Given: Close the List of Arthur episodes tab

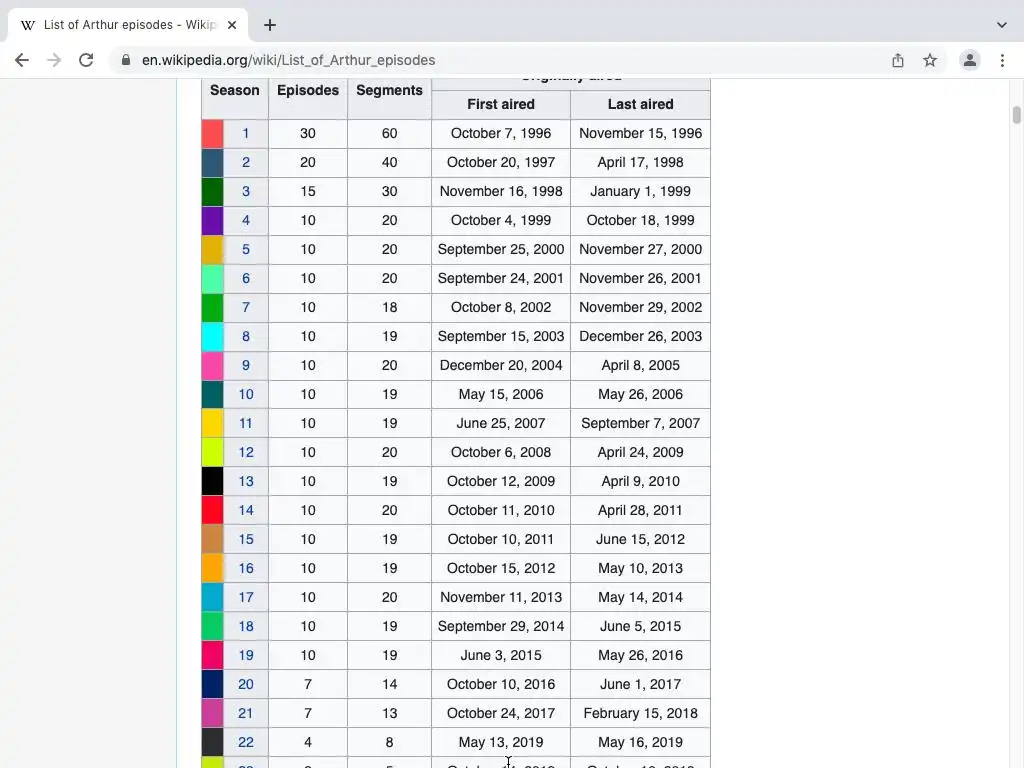Looking at the screenshot, I should point(232,25).
